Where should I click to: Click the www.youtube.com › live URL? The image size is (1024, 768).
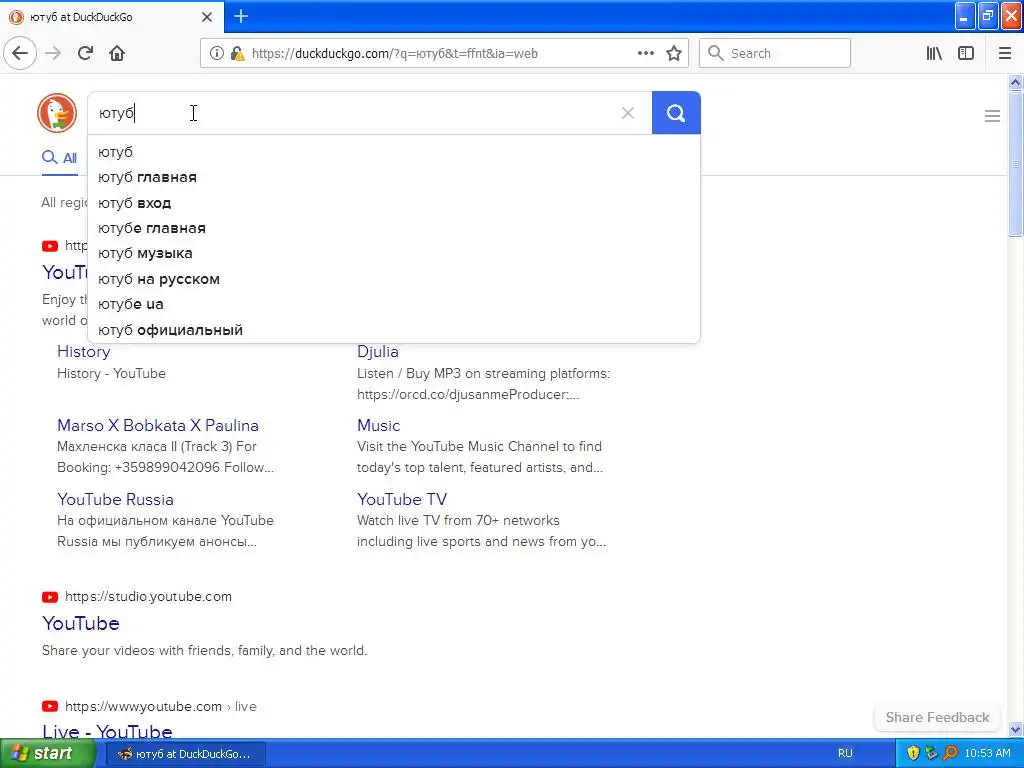[161, 706]
